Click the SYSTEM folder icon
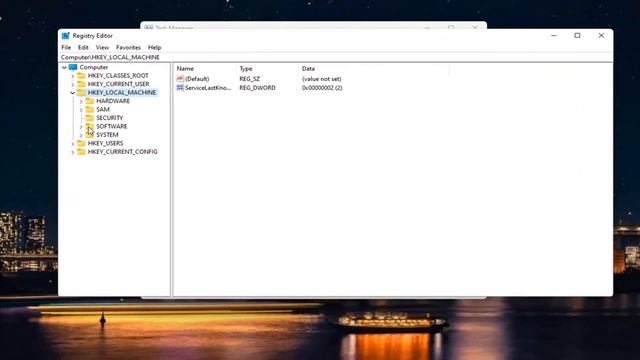This screenshot has width=640, height=360. [90, 135]
